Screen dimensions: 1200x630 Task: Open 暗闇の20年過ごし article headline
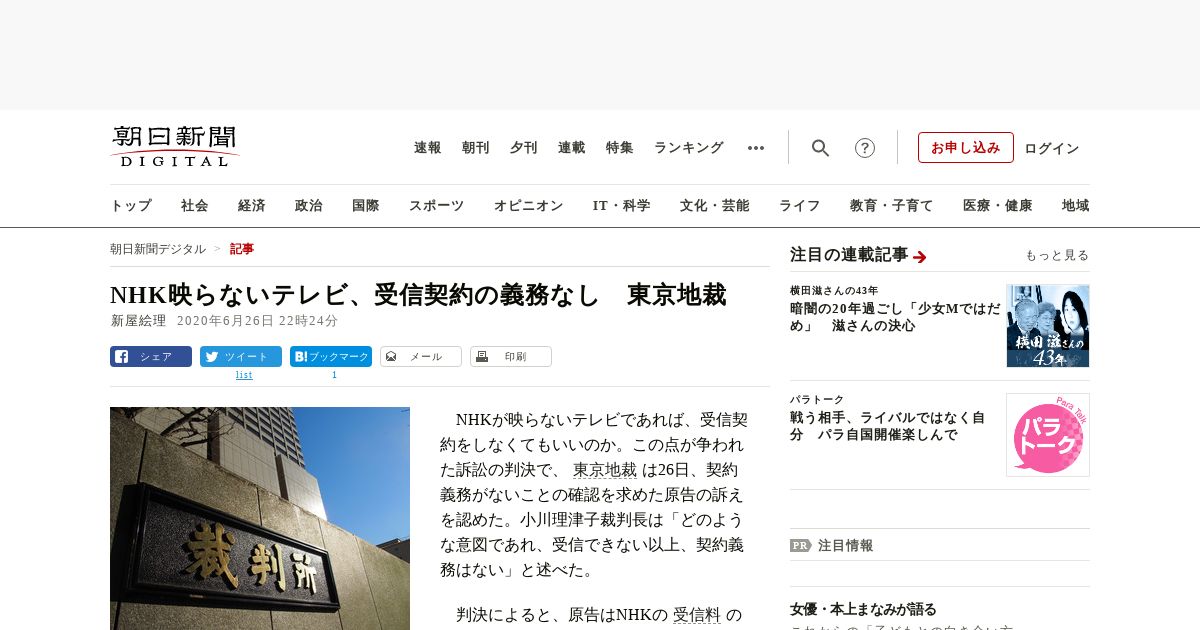[894, 317]
